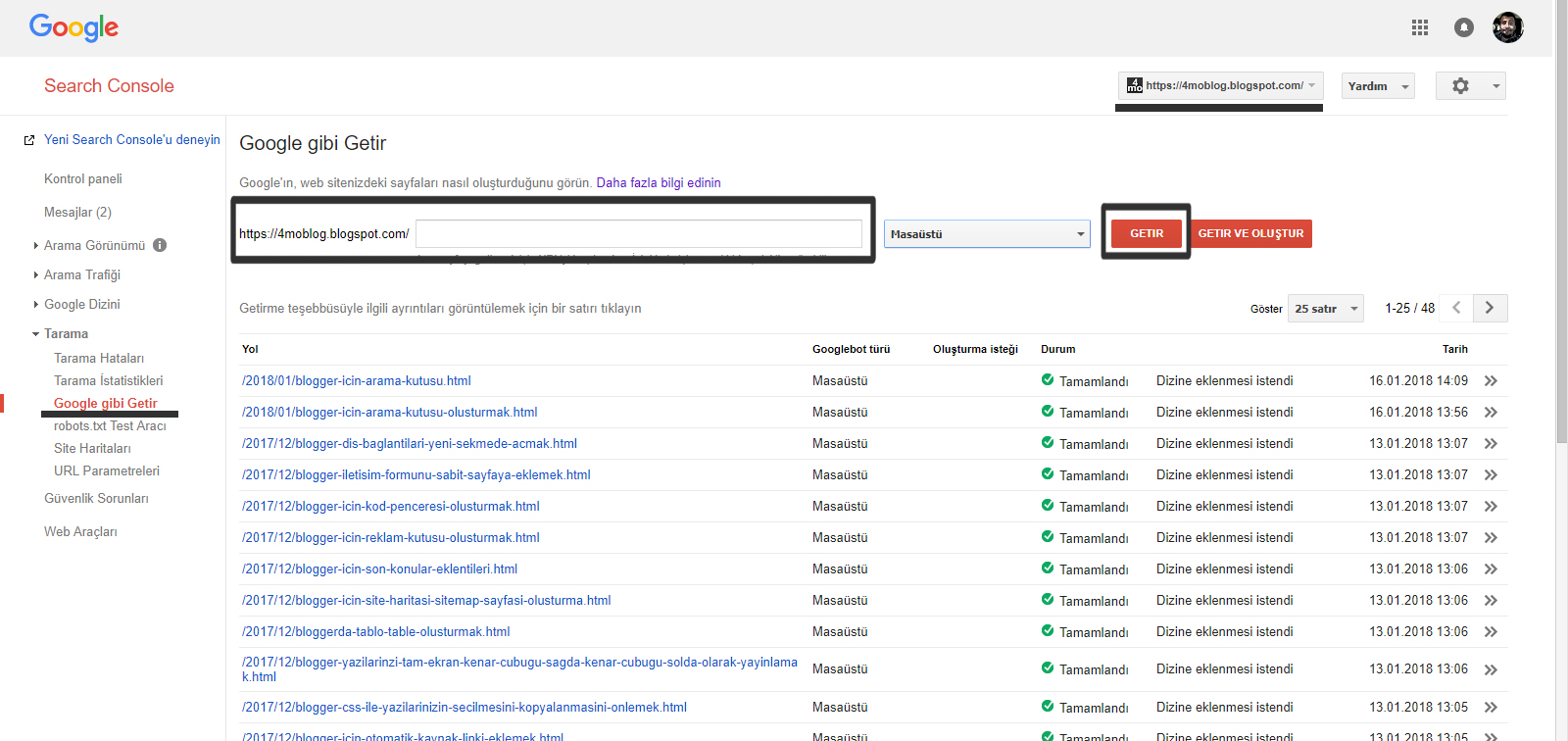This screenshot has width=1568, height=741.
Task: Open details arrow for site-haritasi-sitemap row
Action: point(1491,601)
